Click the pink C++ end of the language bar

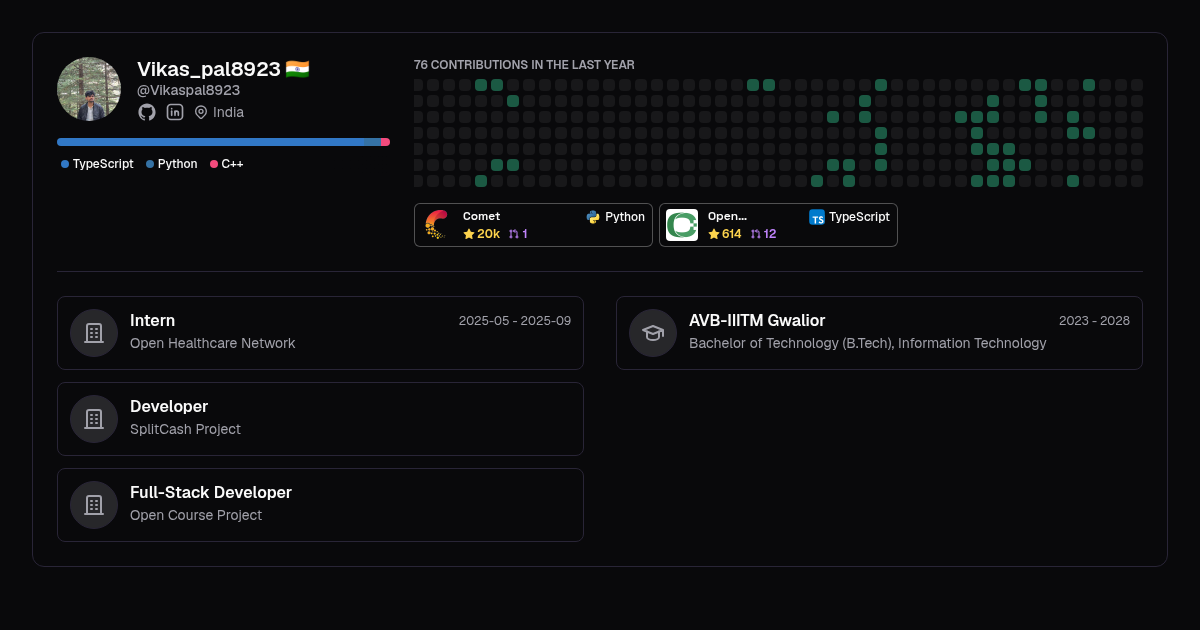tap(386, 142)
